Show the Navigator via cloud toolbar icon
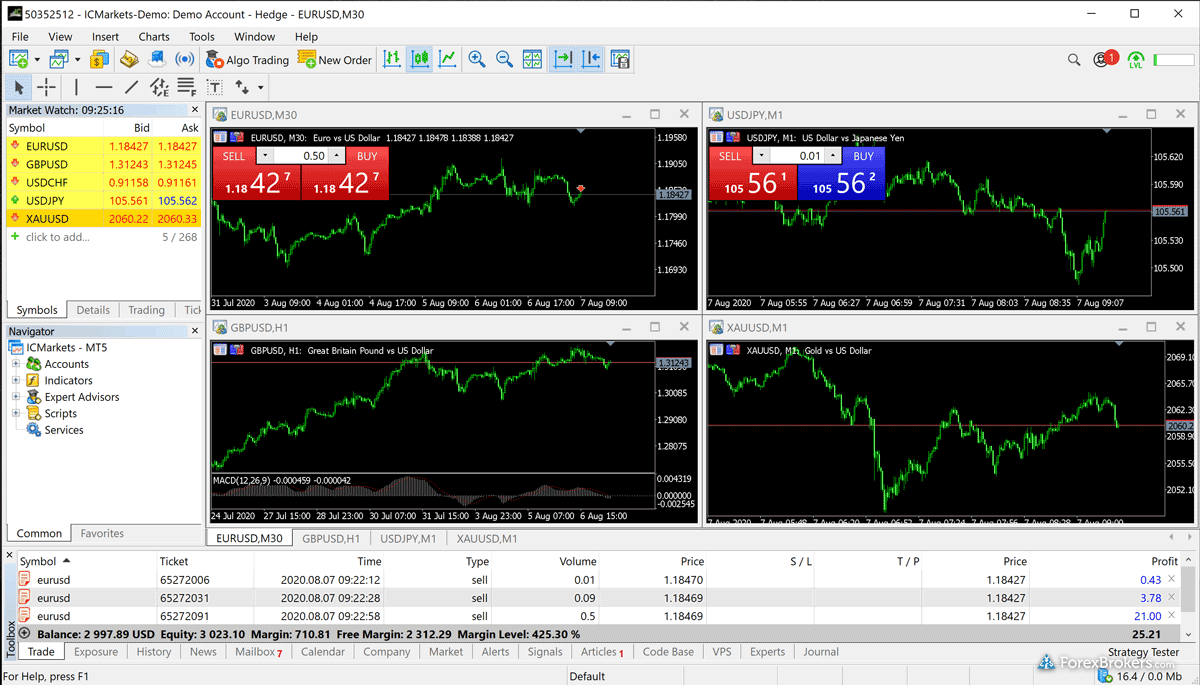The width and height of the screenshot is (1200, 685). [156, 60]
